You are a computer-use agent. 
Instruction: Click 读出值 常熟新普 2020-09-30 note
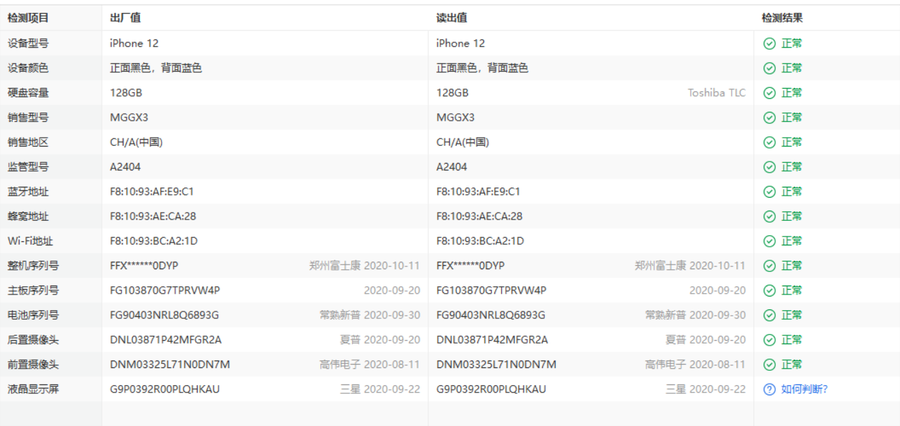point(696,315)
